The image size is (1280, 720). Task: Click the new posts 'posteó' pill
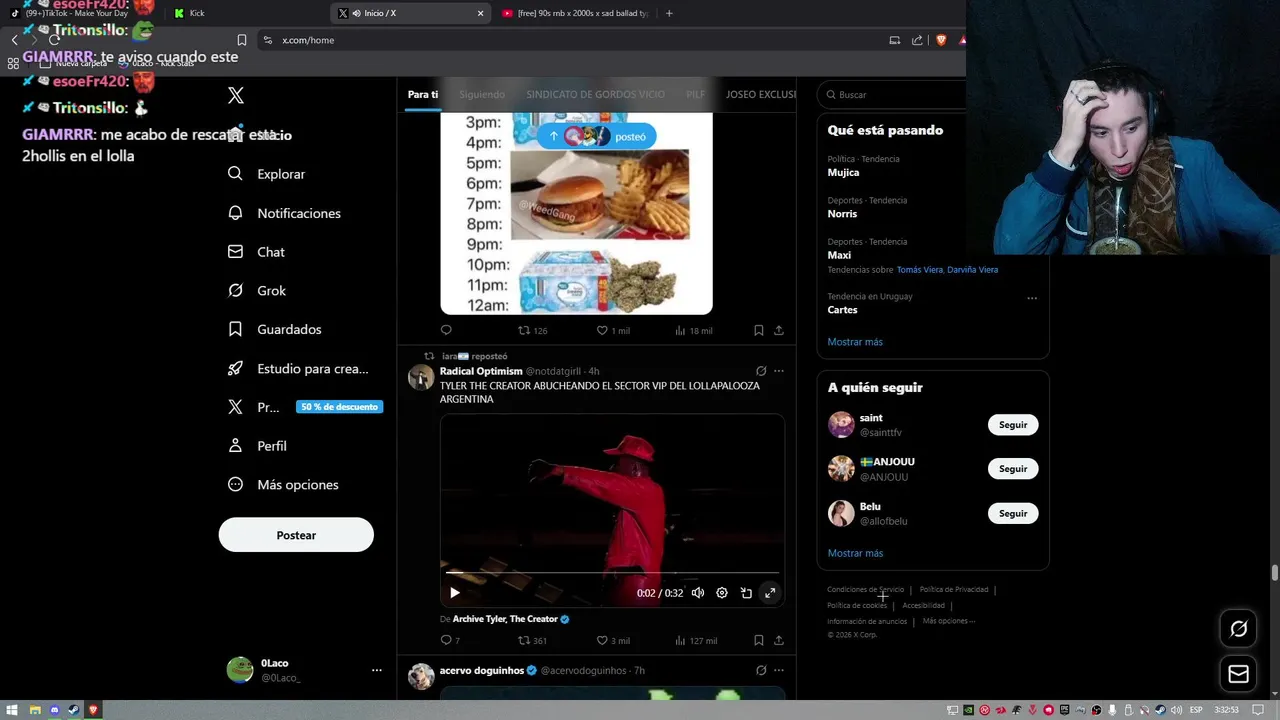(x=597, y=136)
